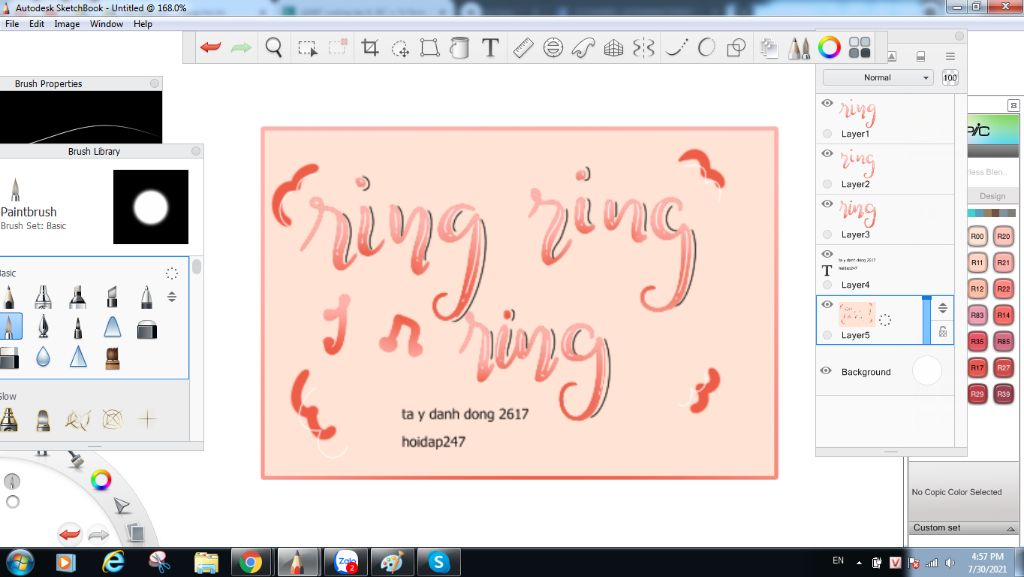The height and width of the screenshot is (577, 1024).
Task: Open the Color Wheel editor in toolbar
Action: [829, 48]
